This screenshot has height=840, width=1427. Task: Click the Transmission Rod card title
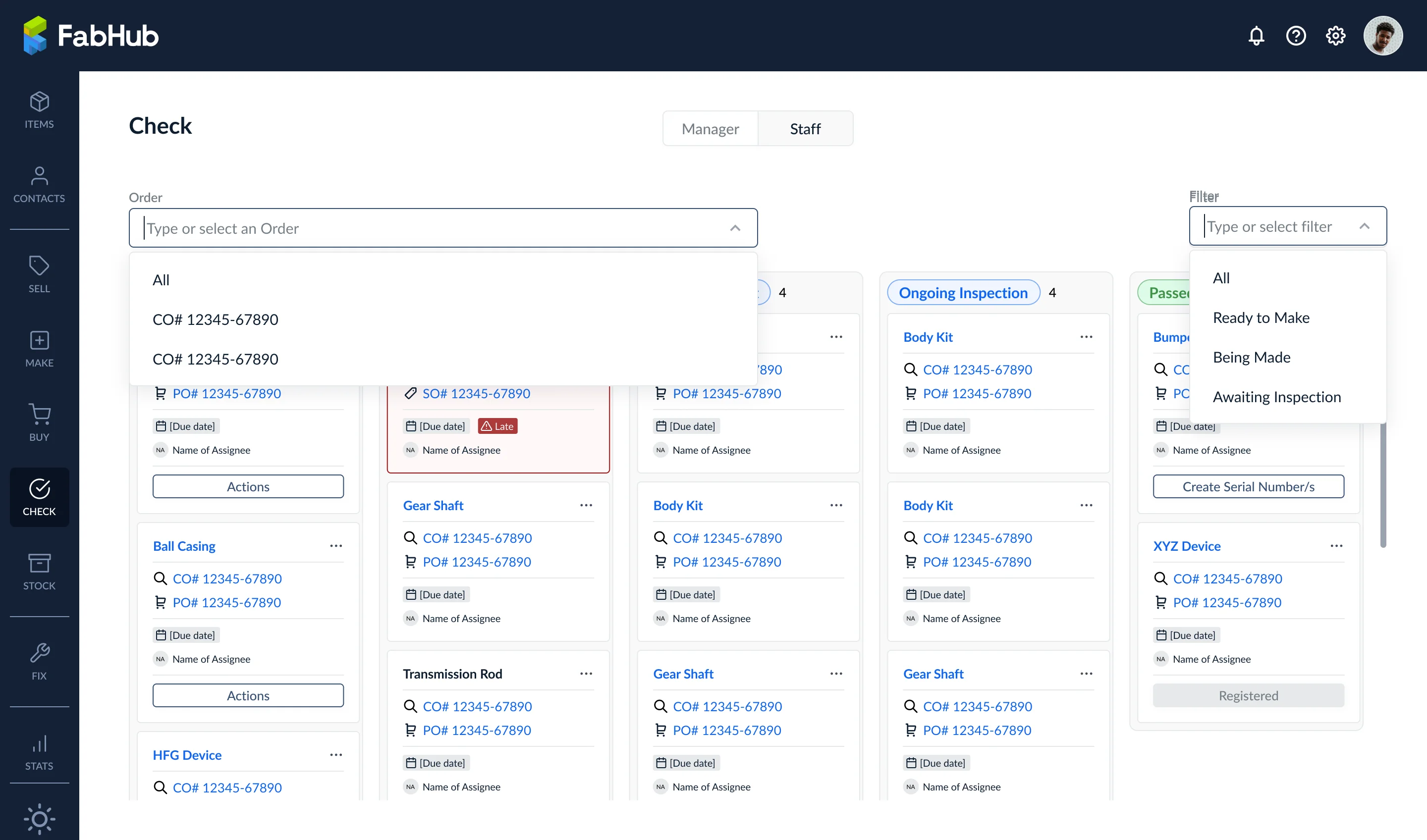point(452,674)
